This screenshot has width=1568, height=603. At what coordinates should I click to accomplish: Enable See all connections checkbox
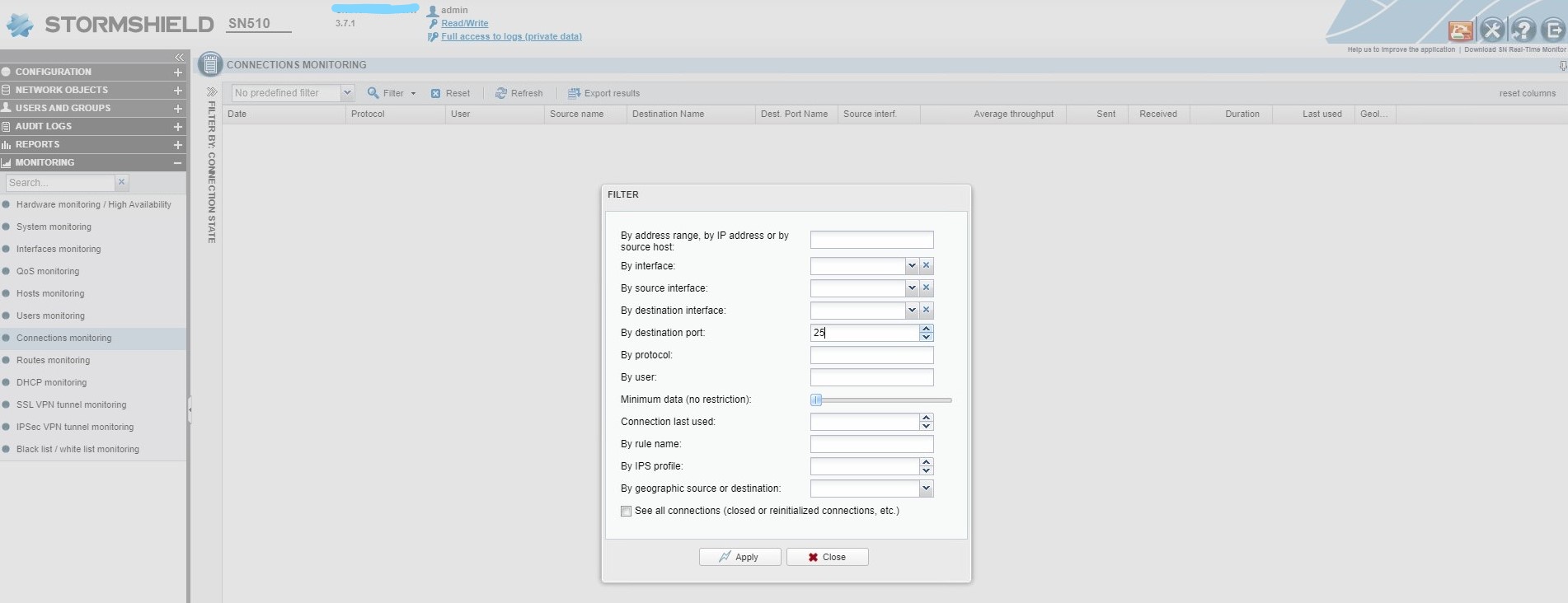coord(627,512)
